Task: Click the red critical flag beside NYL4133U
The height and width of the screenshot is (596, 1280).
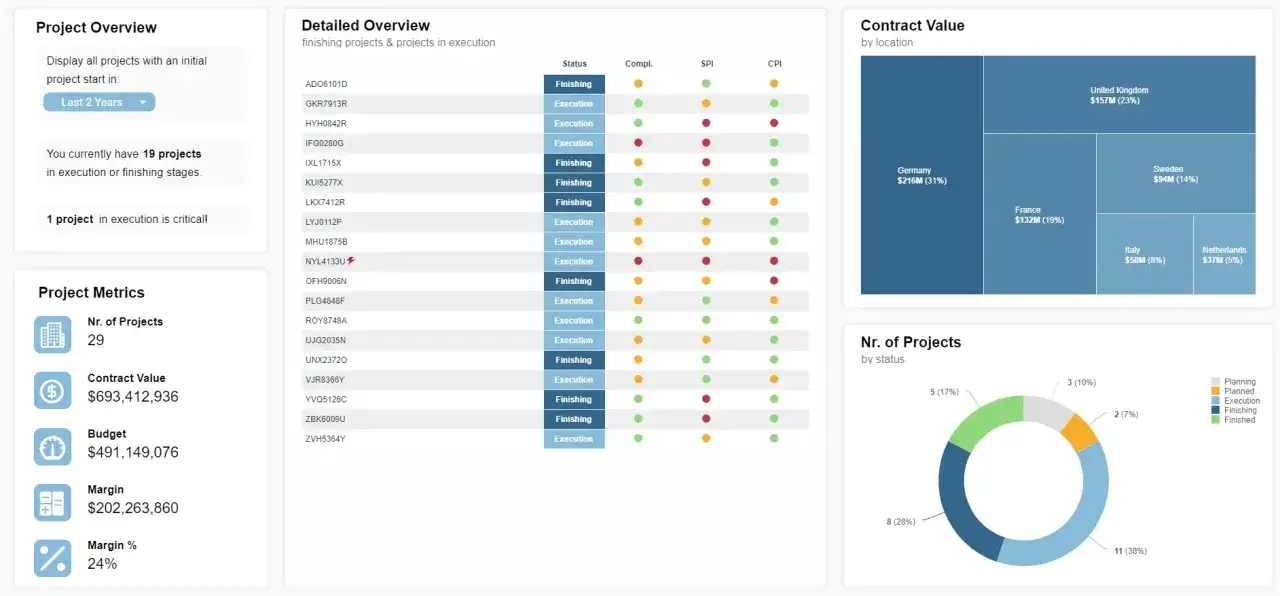Action: 351,261
